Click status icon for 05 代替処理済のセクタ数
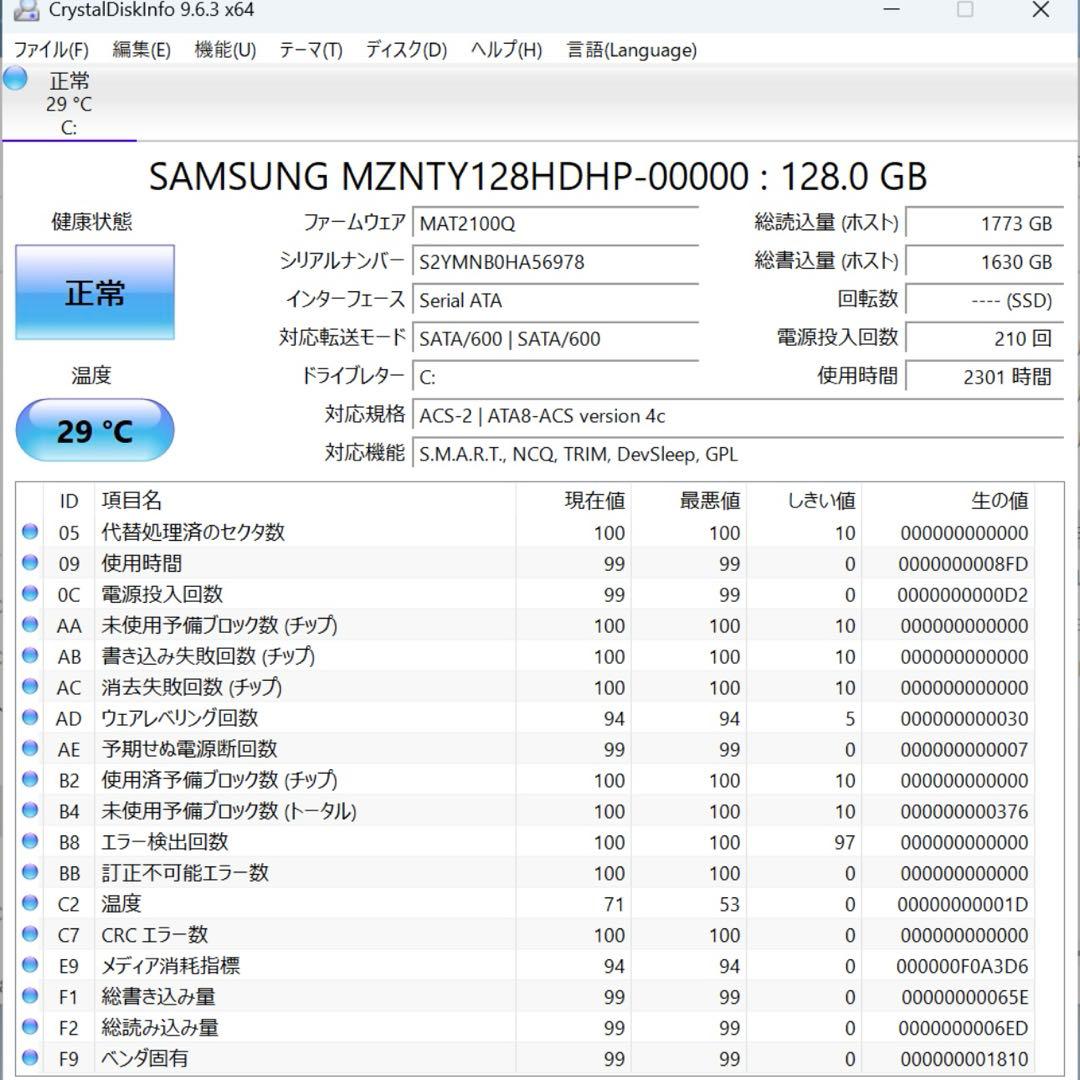 coord(30,533)
